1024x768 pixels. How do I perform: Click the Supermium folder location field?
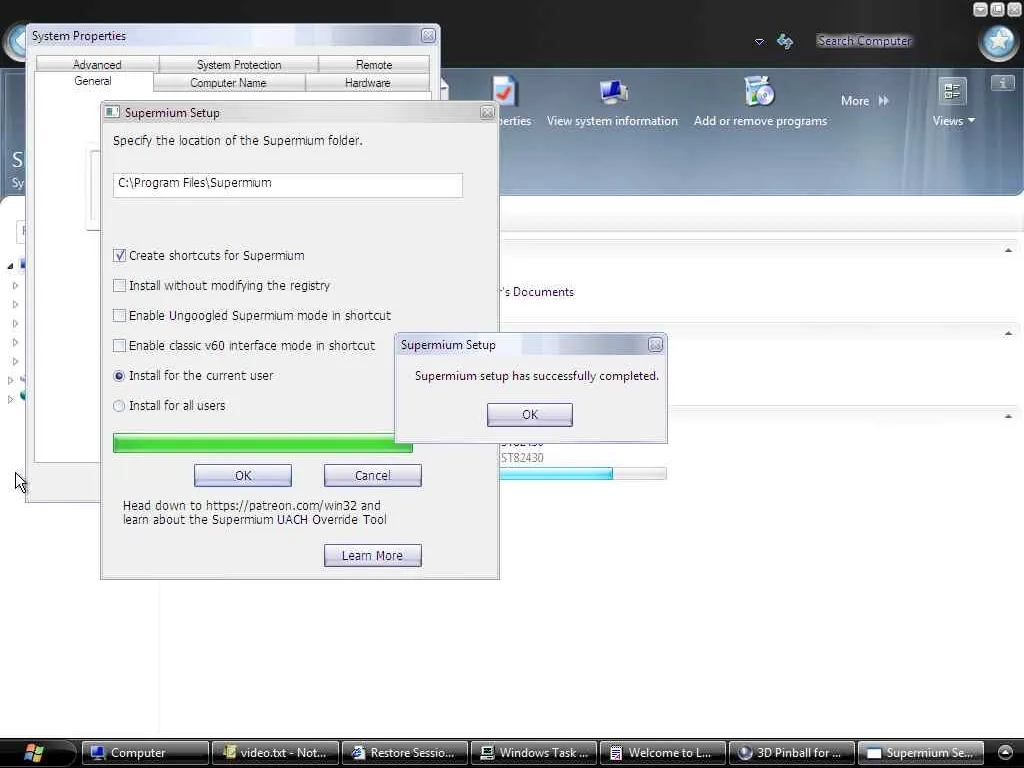click(288, 185)
